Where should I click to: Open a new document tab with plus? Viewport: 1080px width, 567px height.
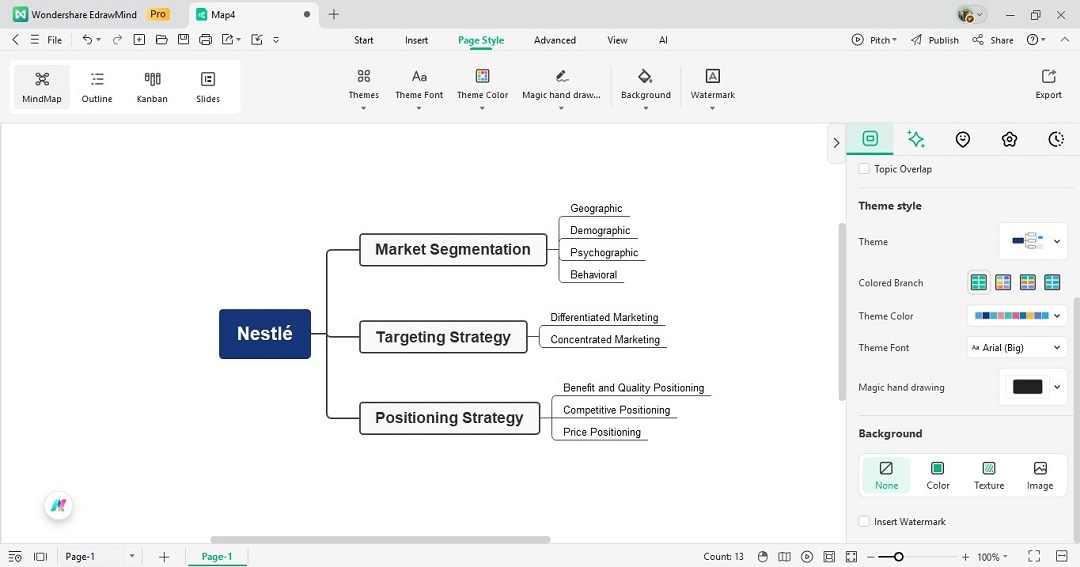click(333, 14)
